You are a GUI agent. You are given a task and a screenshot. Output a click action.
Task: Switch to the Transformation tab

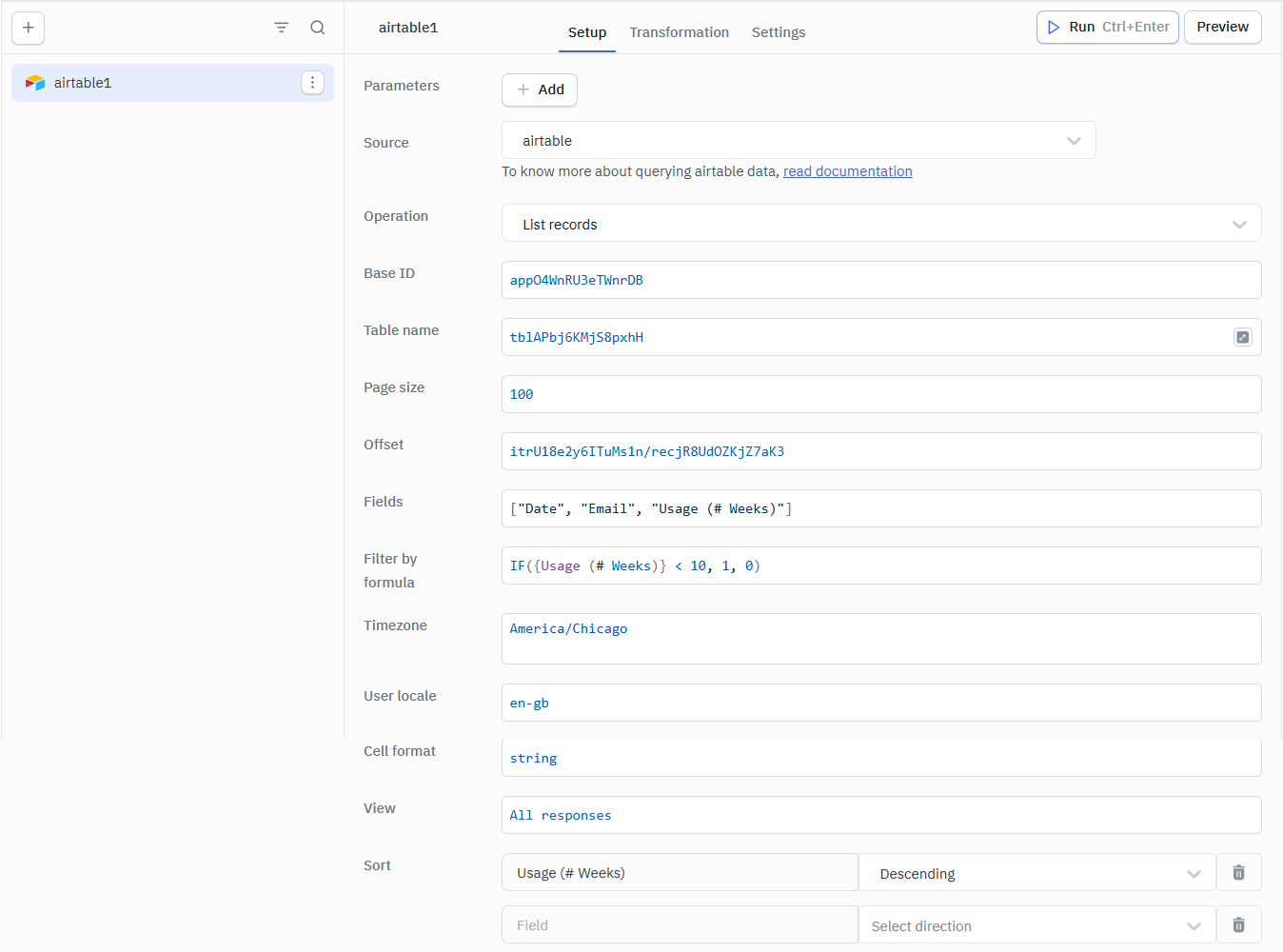tap(679, 32)
